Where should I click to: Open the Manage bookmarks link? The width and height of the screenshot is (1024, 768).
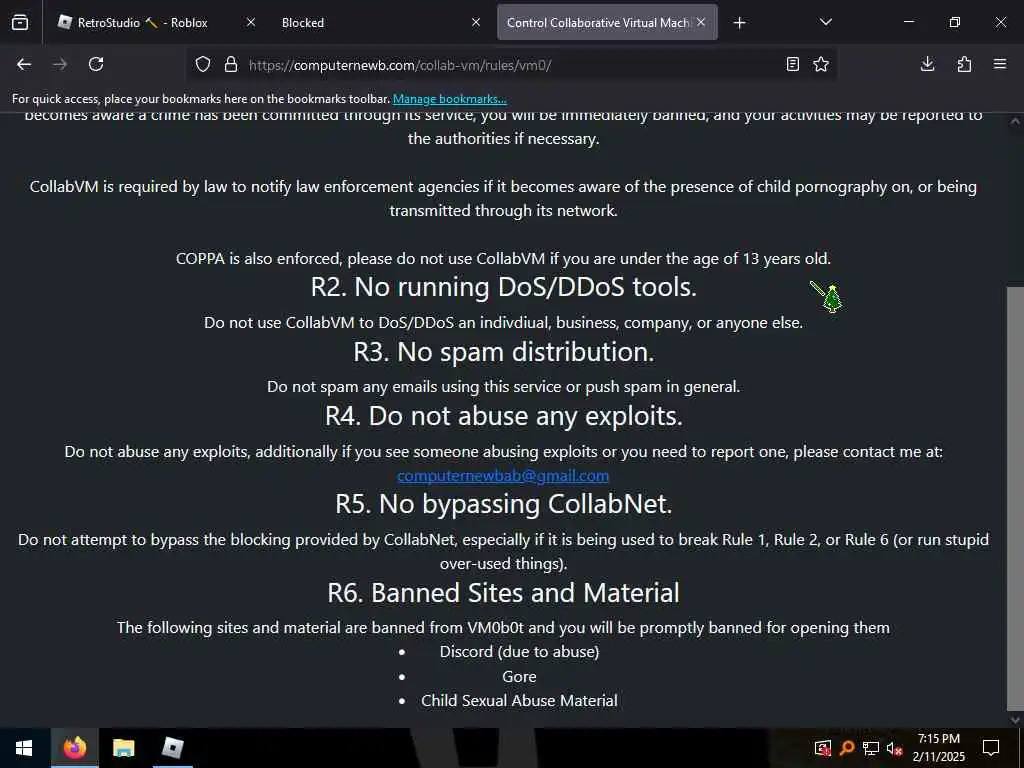[449, 99]
